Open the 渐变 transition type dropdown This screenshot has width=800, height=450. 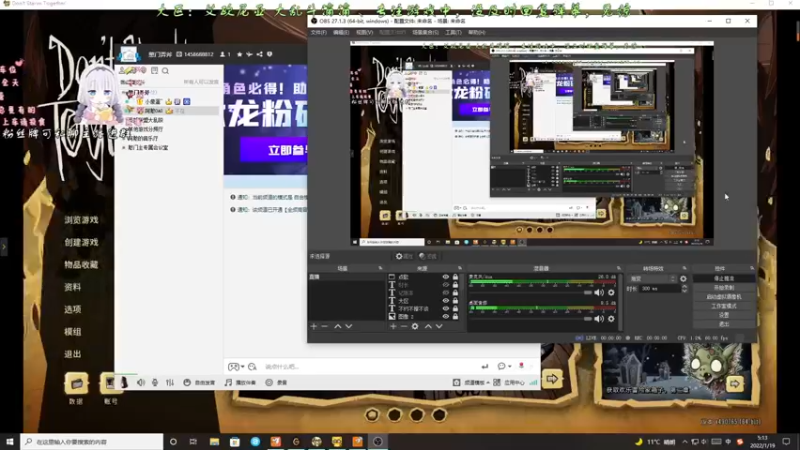coord(653,279)
